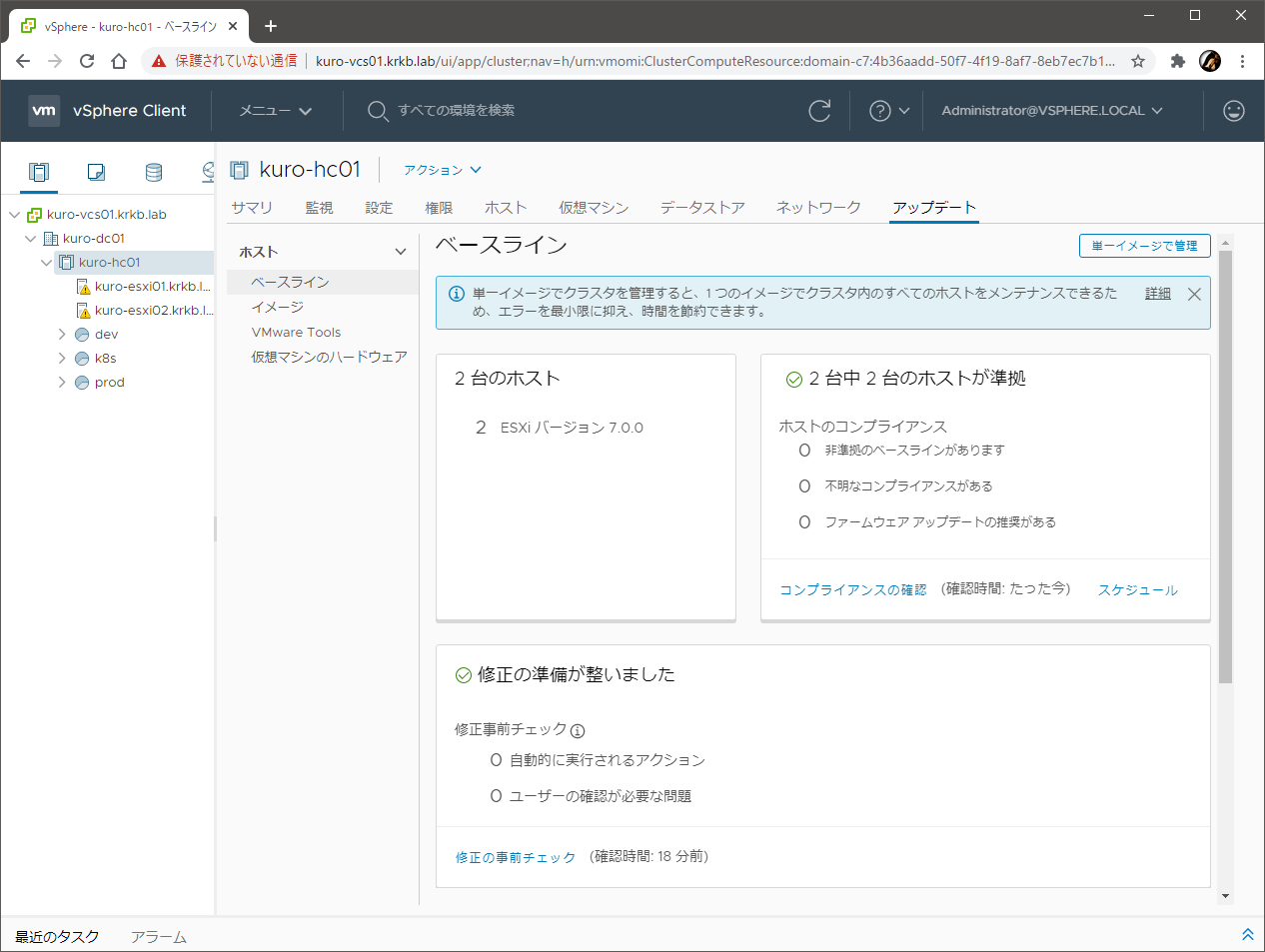This screenshot has width=1265, height=952.
Task: Click the info icon beside 修正事前チェック
Action: coord(578,731)
